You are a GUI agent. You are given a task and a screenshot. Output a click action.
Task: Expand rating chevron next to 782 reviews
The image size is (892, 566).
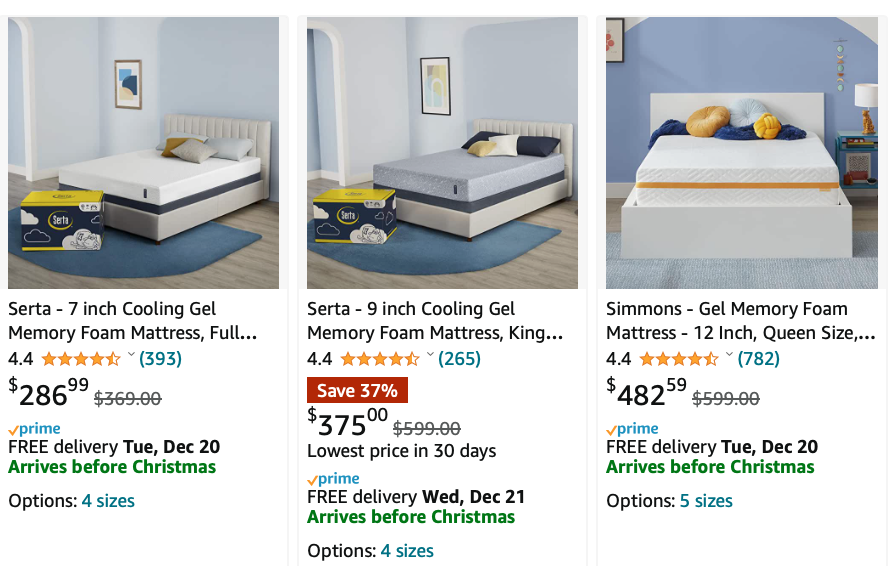point(729,354)
